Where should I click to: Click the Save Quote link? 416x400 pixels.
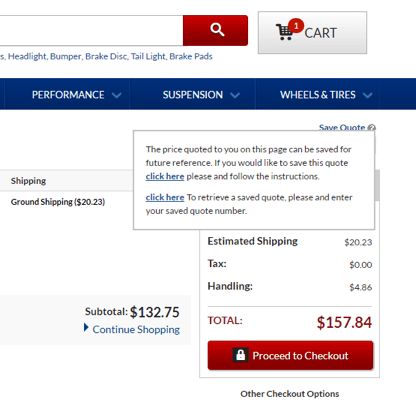pyautogui.click(x=342, y=128)
